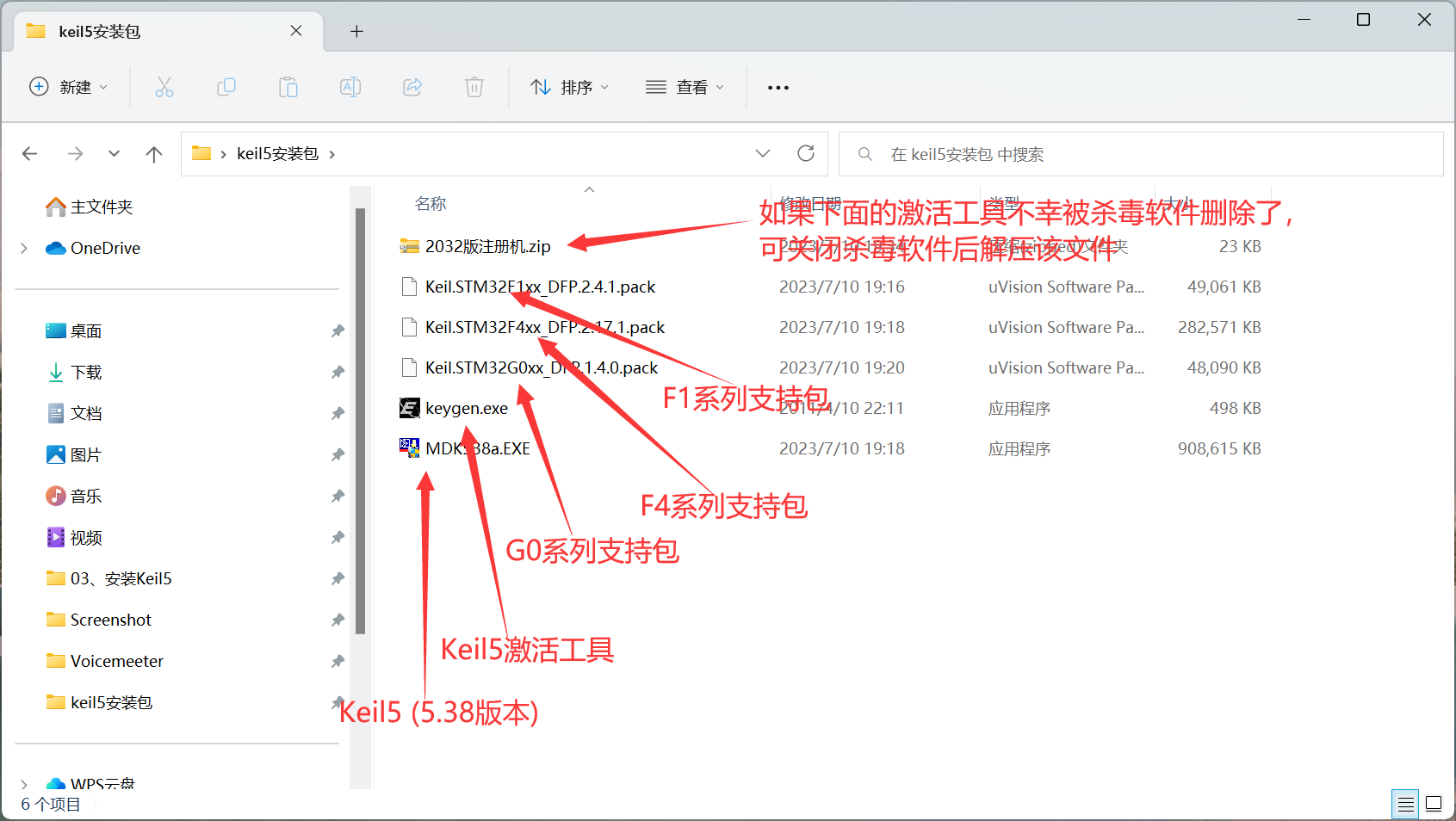The width and height of the screenshot is (1456, 821).
Task: Open the Downloads 下载 quick access
Action: tap(74, 373)
